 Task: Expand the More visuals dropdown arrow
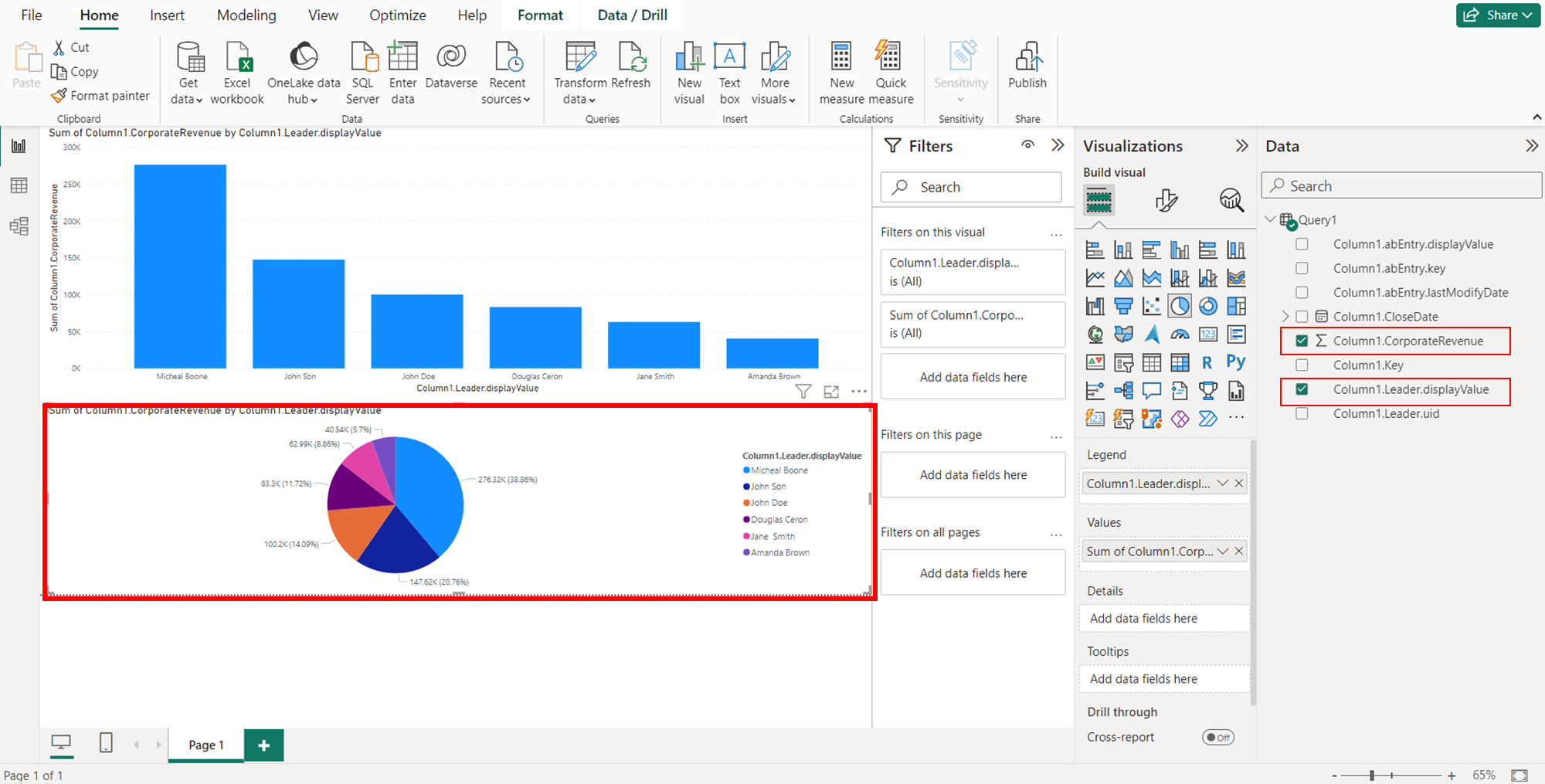click(792, 100)
